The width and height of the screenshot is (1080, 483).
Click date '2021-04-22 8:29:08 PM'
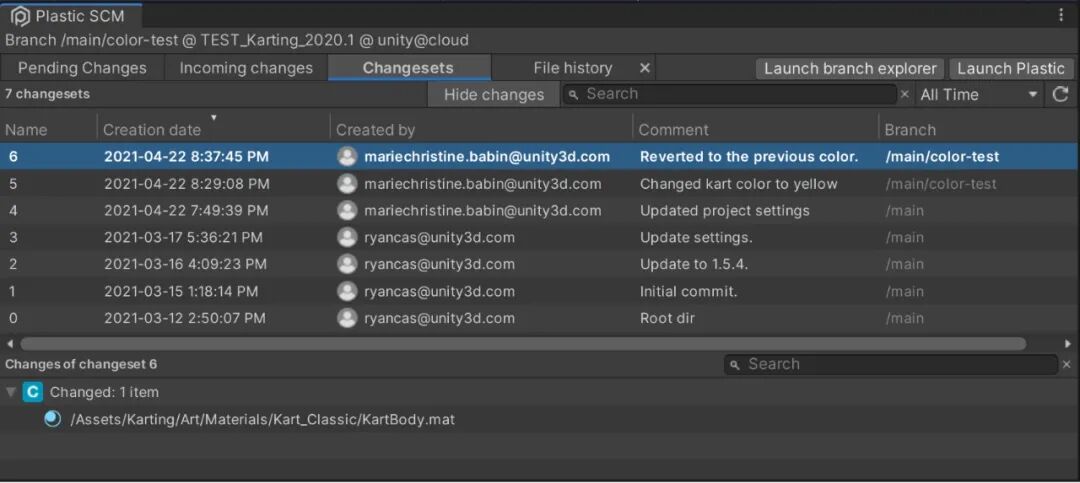point(187,184)
